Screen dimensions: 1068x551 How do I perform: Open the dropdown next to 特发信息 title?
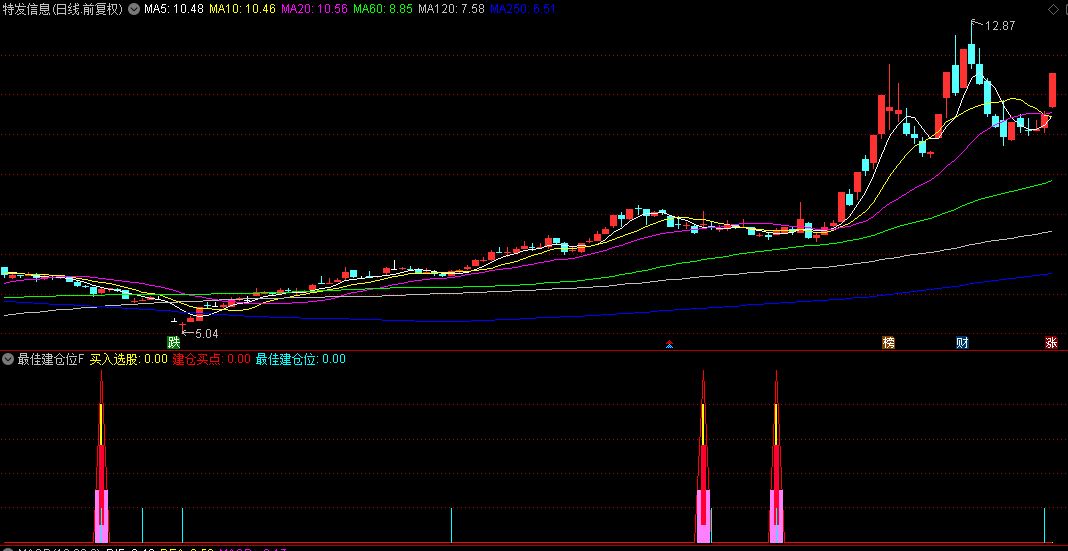(132, 9)
